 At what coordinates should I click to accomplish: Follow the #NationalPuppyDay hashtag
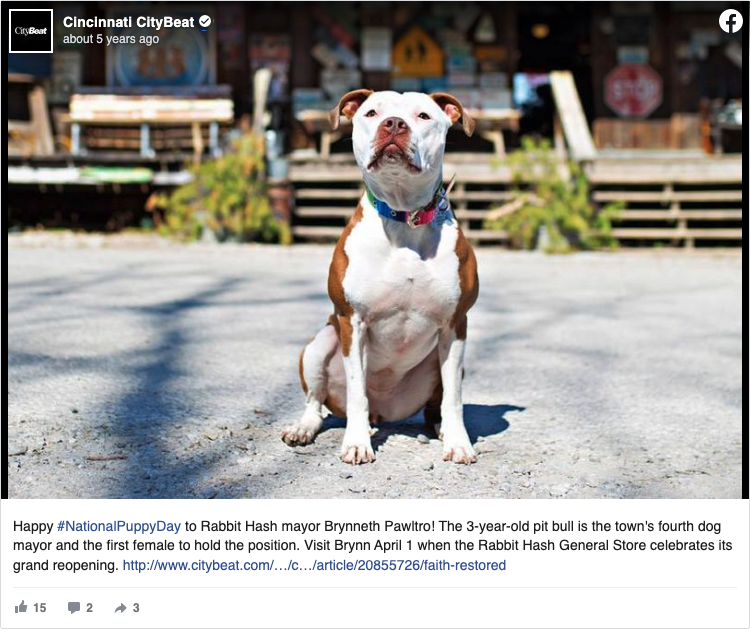pyautogui.click(x=119, y=526)
